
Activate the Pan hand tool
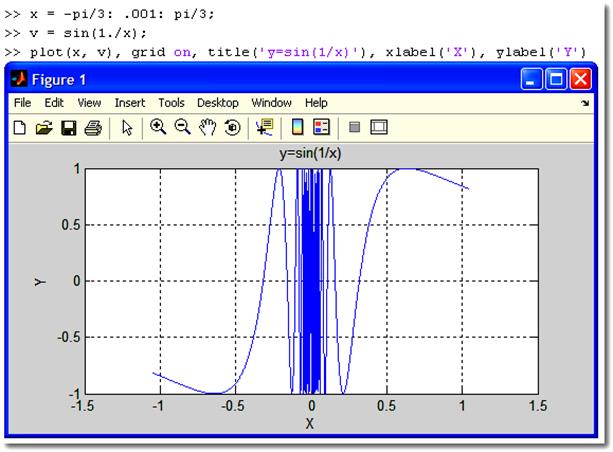(208, 127)
